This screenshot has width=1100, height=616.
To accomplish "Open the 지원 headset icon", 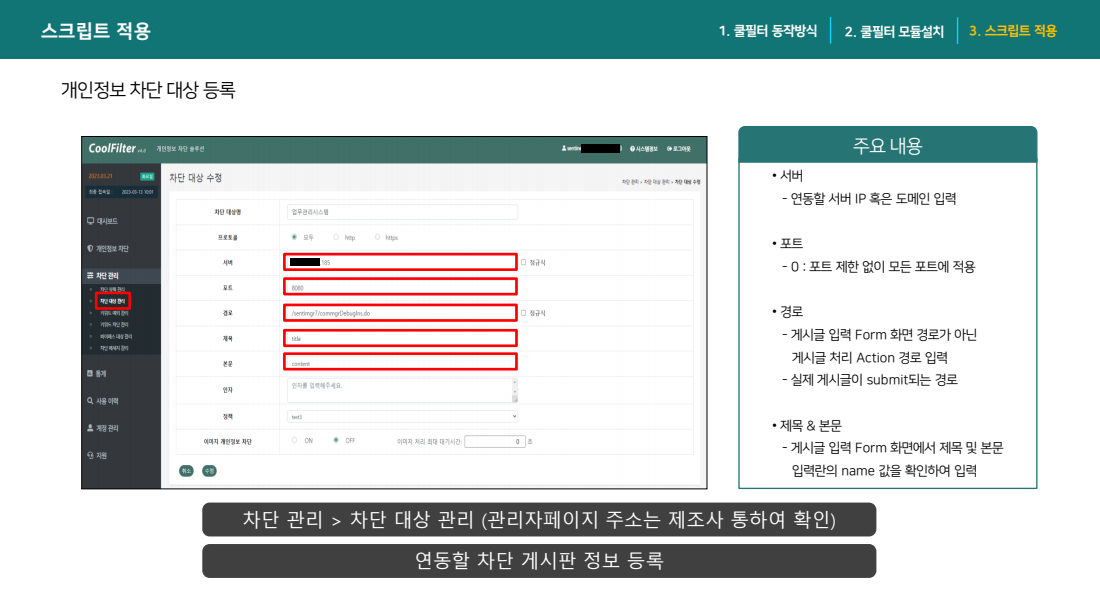I will point(90,455).
